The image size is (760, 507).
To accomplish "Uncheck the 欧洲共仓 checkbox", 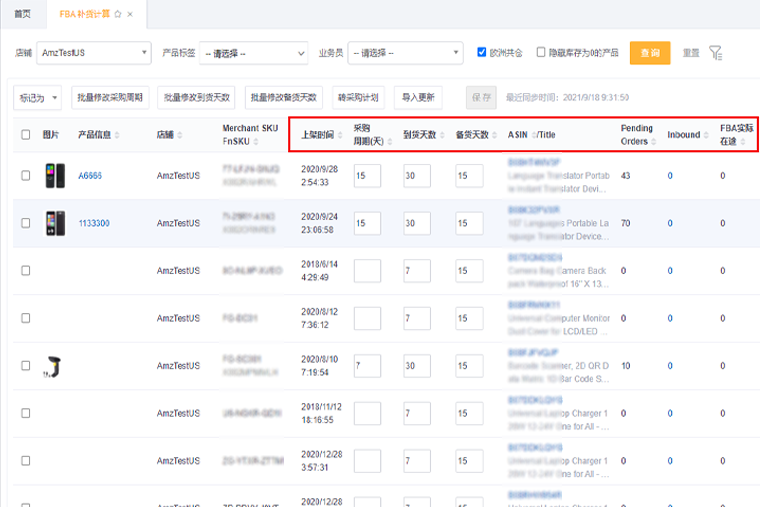I will (482, 52).
